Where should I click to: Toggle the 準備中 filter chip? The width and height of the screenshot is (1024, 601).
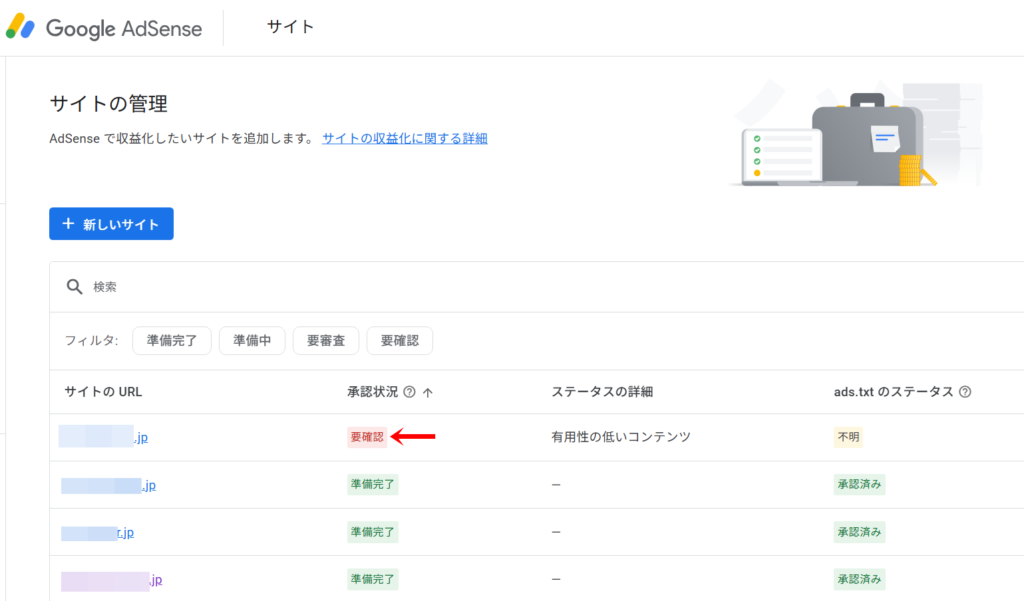(x=251, y=340)
